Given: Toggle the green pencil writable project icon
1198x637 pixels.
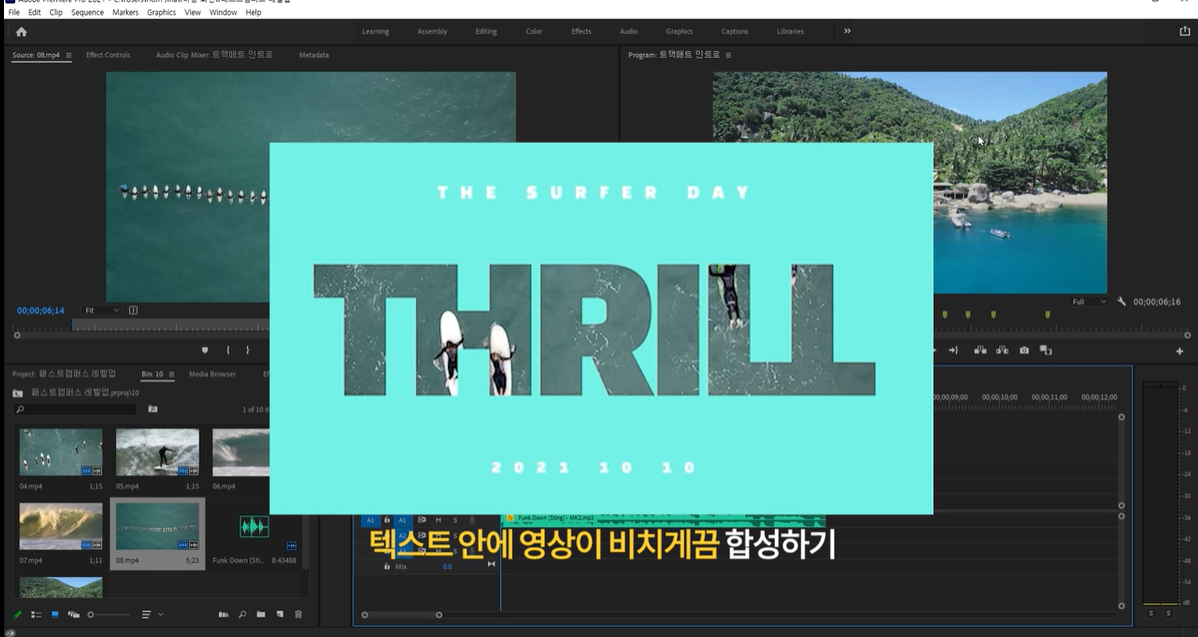Looking at the screenshot, I should [18, 615].
